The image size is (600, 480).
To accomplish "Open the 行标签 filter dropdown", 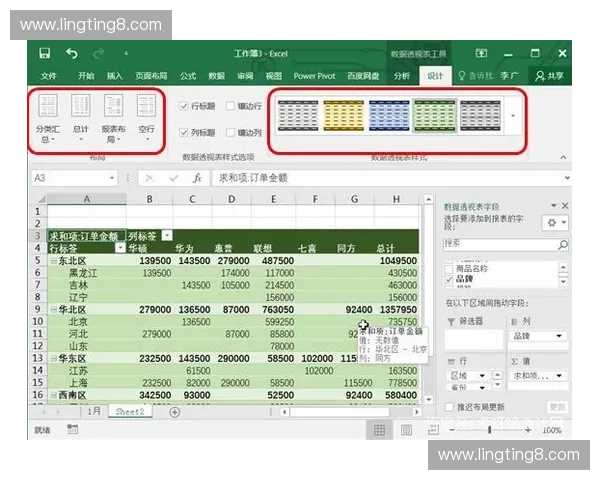I will pos(120,248).
